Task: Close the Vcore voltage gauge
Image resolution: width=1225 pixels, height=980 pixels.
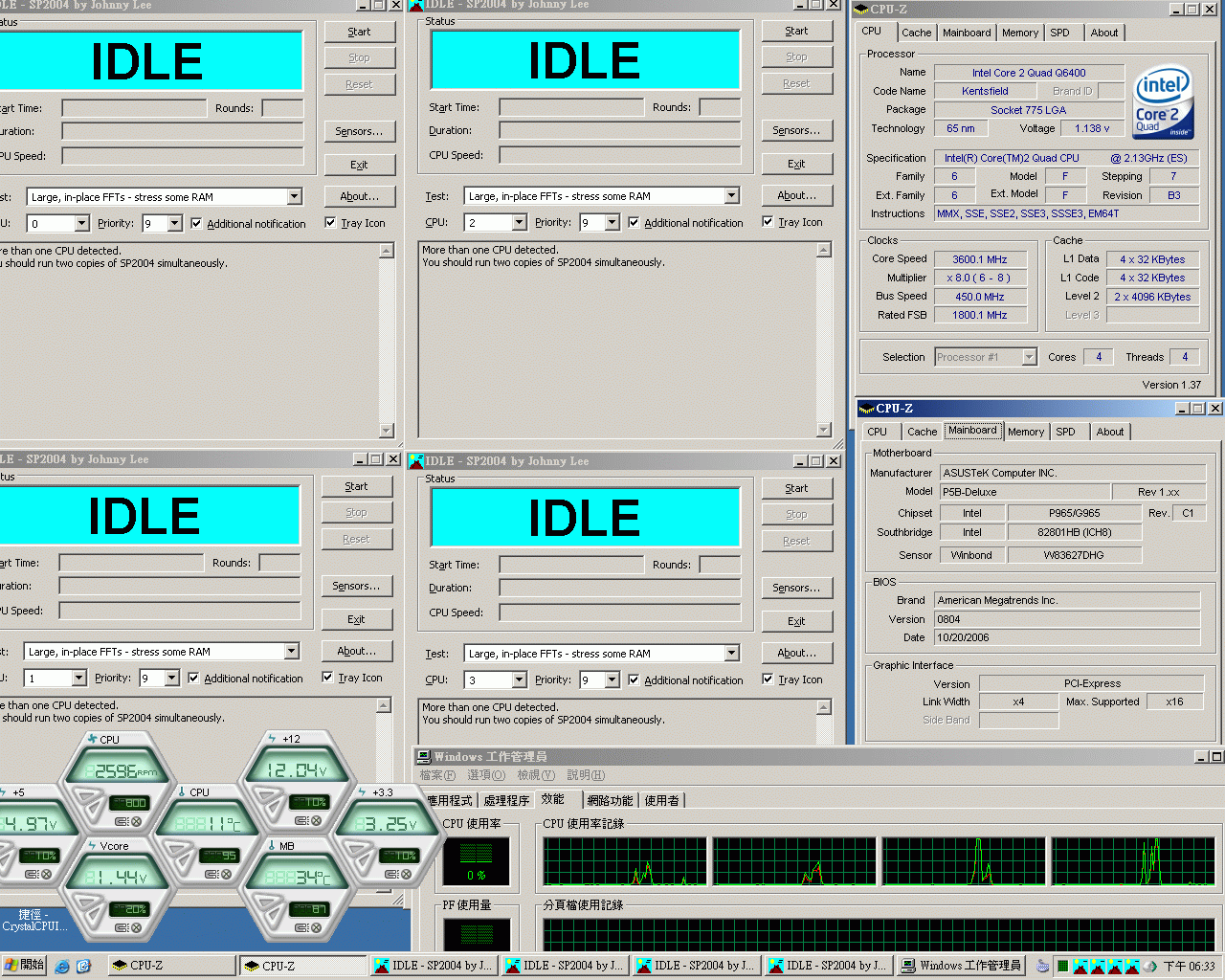Action: (136, 927)
